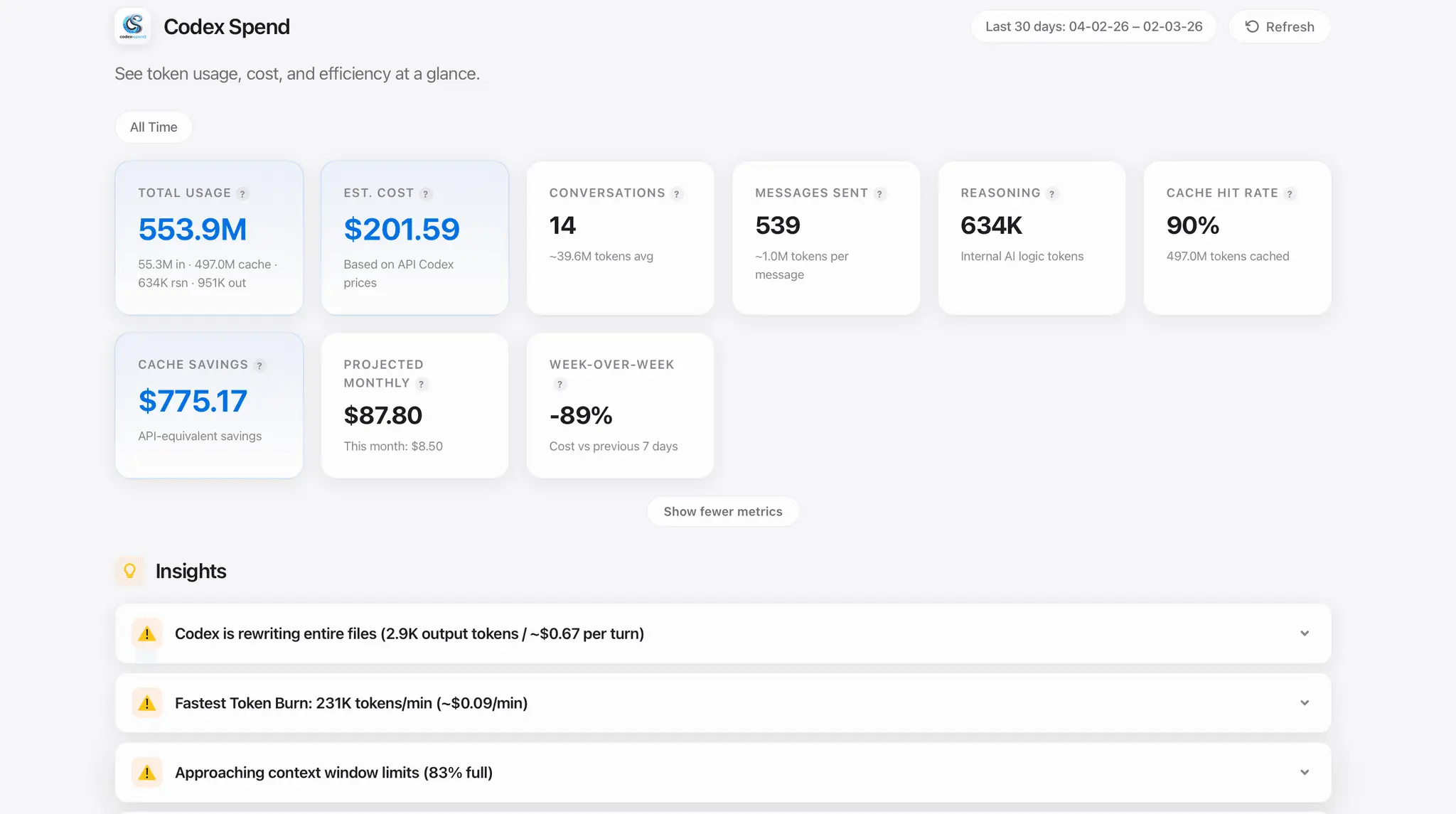Click the $87.80 projected monthly value
This screenshot has width=1456, height=814.
point(383,415)
